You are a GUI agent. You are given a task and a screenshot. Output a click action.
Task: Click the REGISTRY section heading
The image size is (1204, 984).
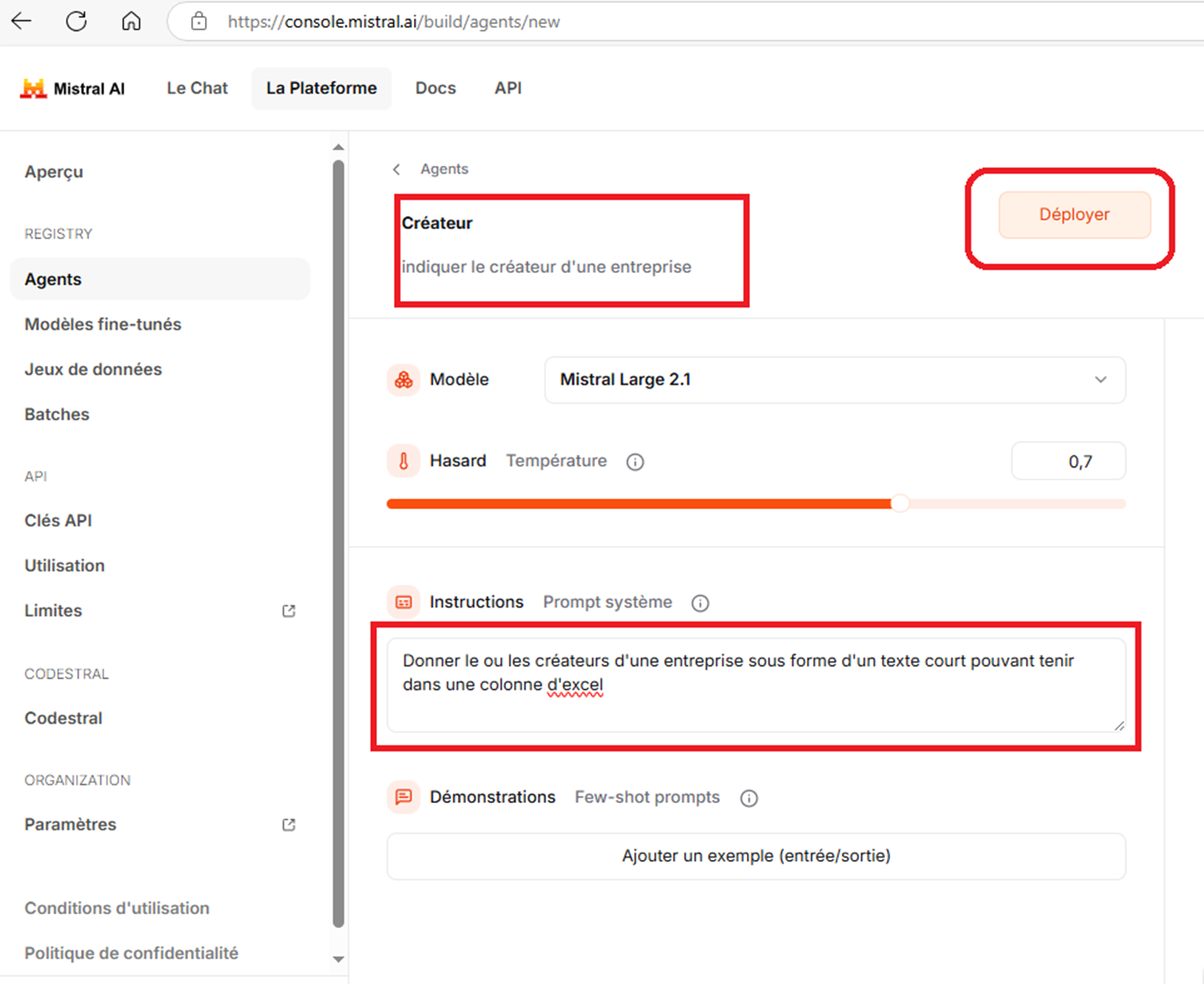(x=58, y=234)
